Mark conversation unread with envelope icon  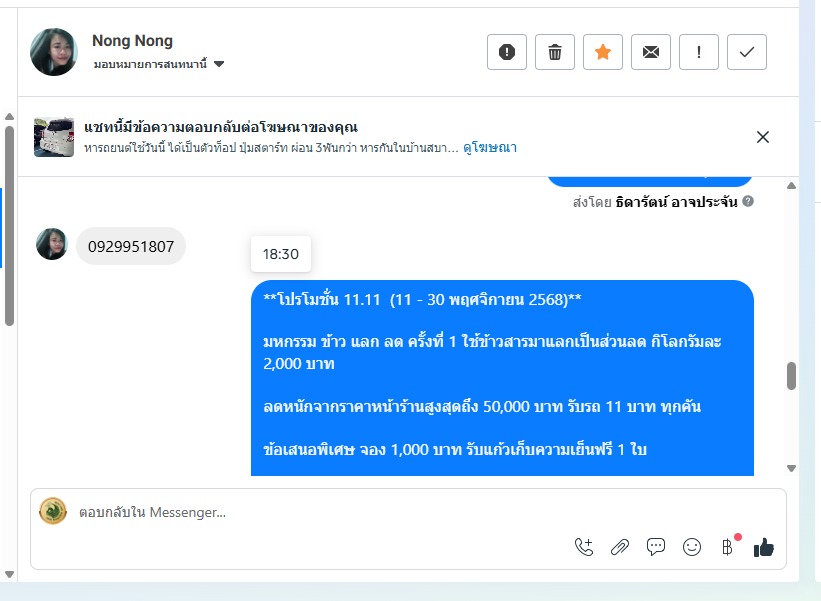pyautogui.click(x=651, y=52)
